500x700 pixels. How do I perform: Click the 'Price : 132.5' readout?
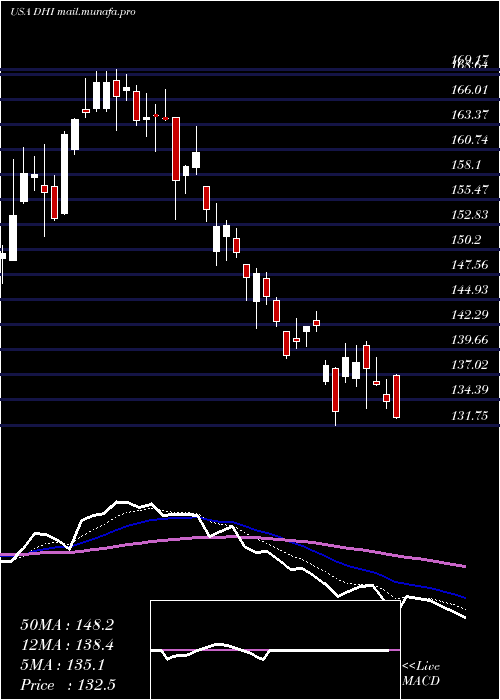pyautogui.click(x=68, y=685)
